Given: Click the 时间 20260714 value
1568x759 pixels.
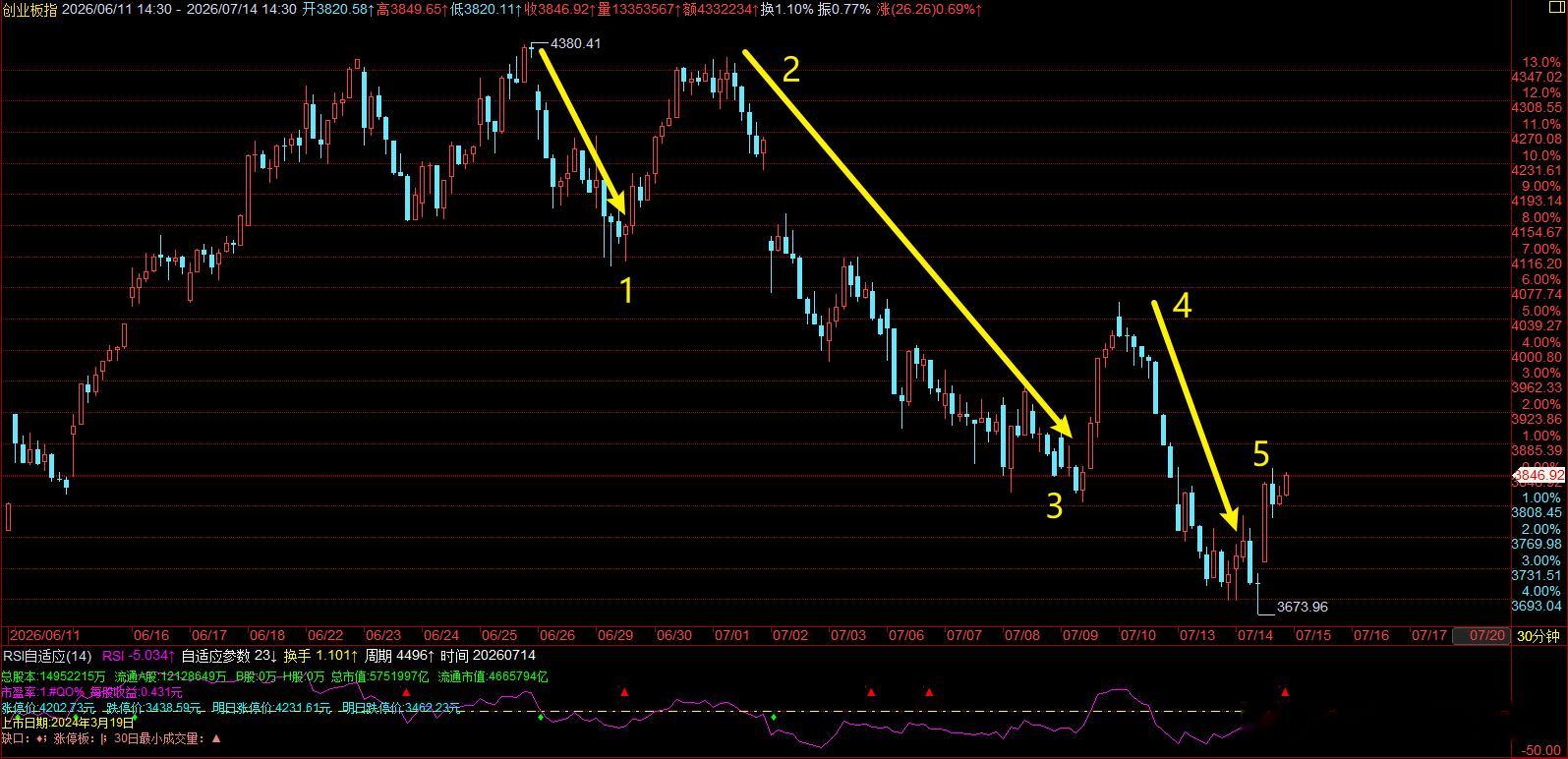Looking at the screenshot, I should click(x=488, y=656).
